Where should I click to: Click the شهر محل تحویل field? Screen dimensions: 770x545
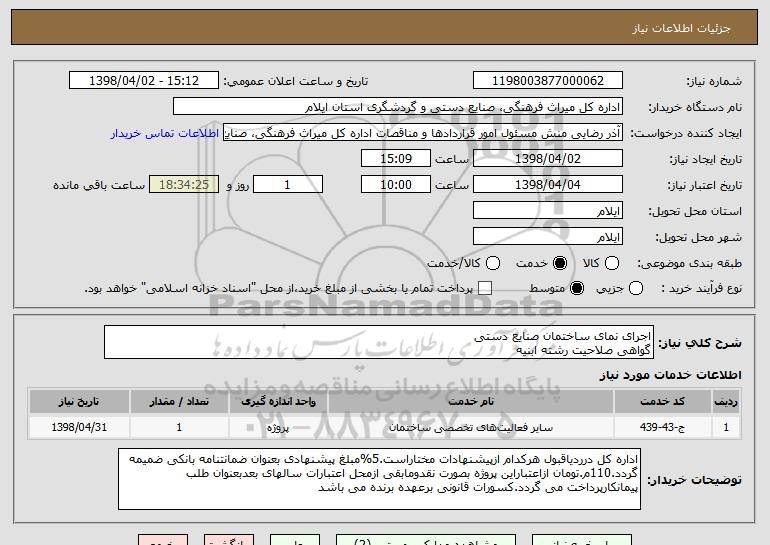click(548, 237)
